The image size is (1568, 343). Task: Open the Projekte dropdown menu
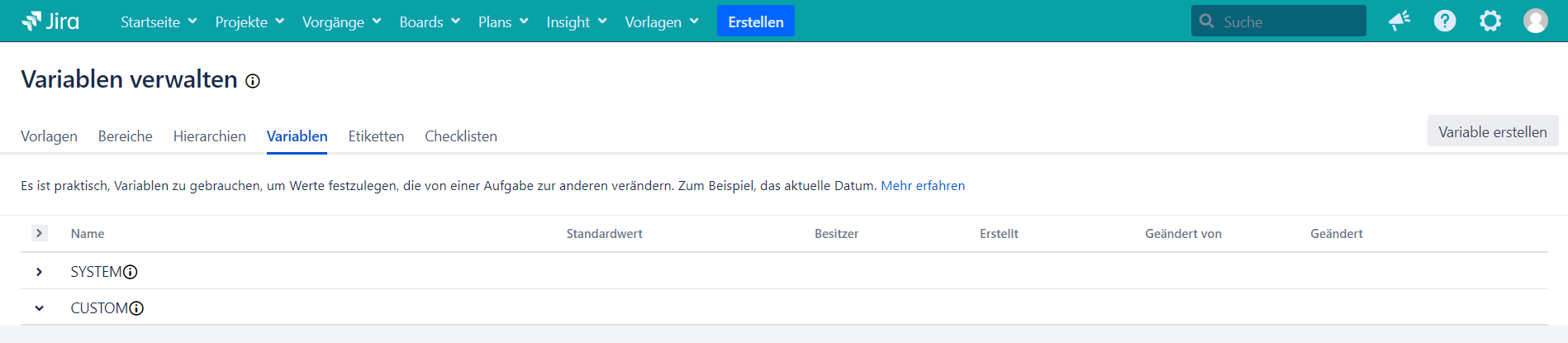(249, 21)
